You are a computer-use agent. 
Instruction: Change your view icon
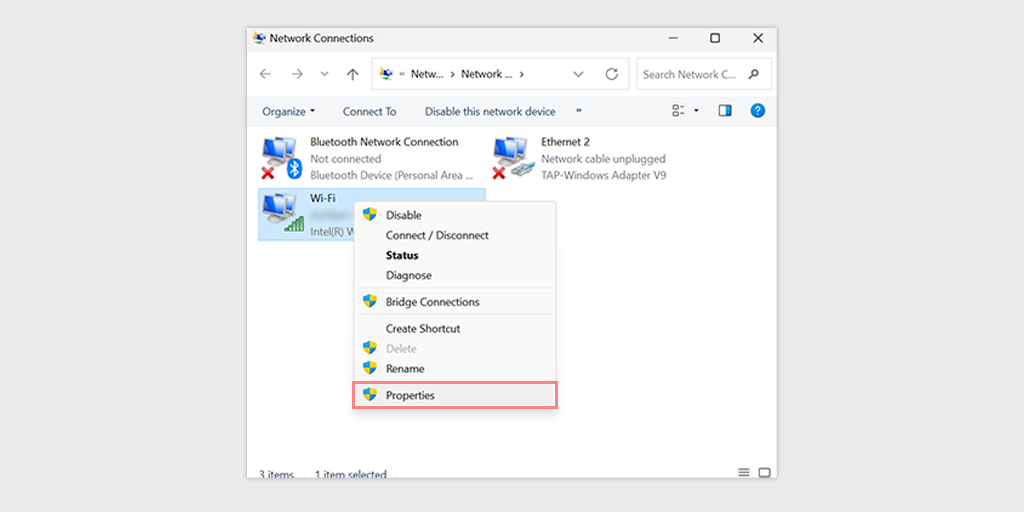[x=678, y=111]
